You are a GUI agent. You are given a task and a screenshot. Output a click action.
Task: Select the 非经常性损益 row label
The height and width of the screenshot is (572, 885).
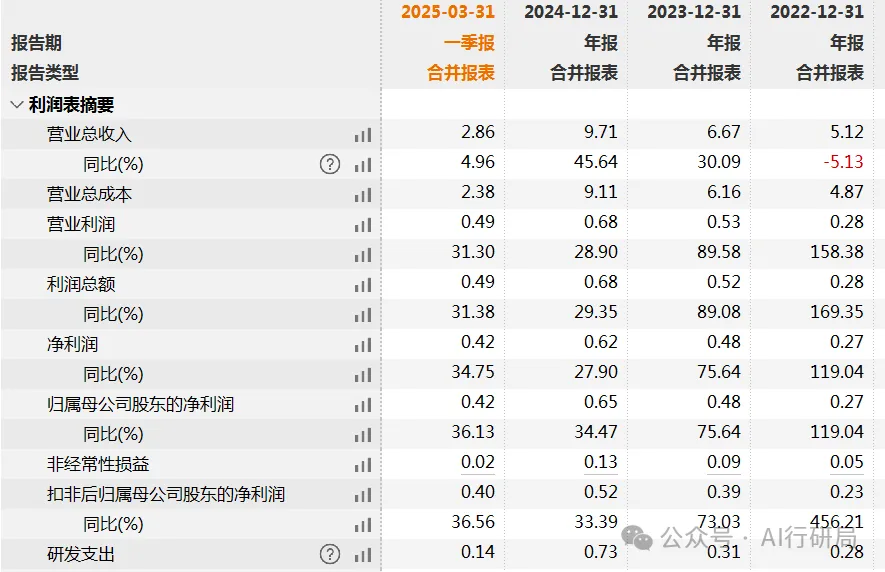(98, 464)
